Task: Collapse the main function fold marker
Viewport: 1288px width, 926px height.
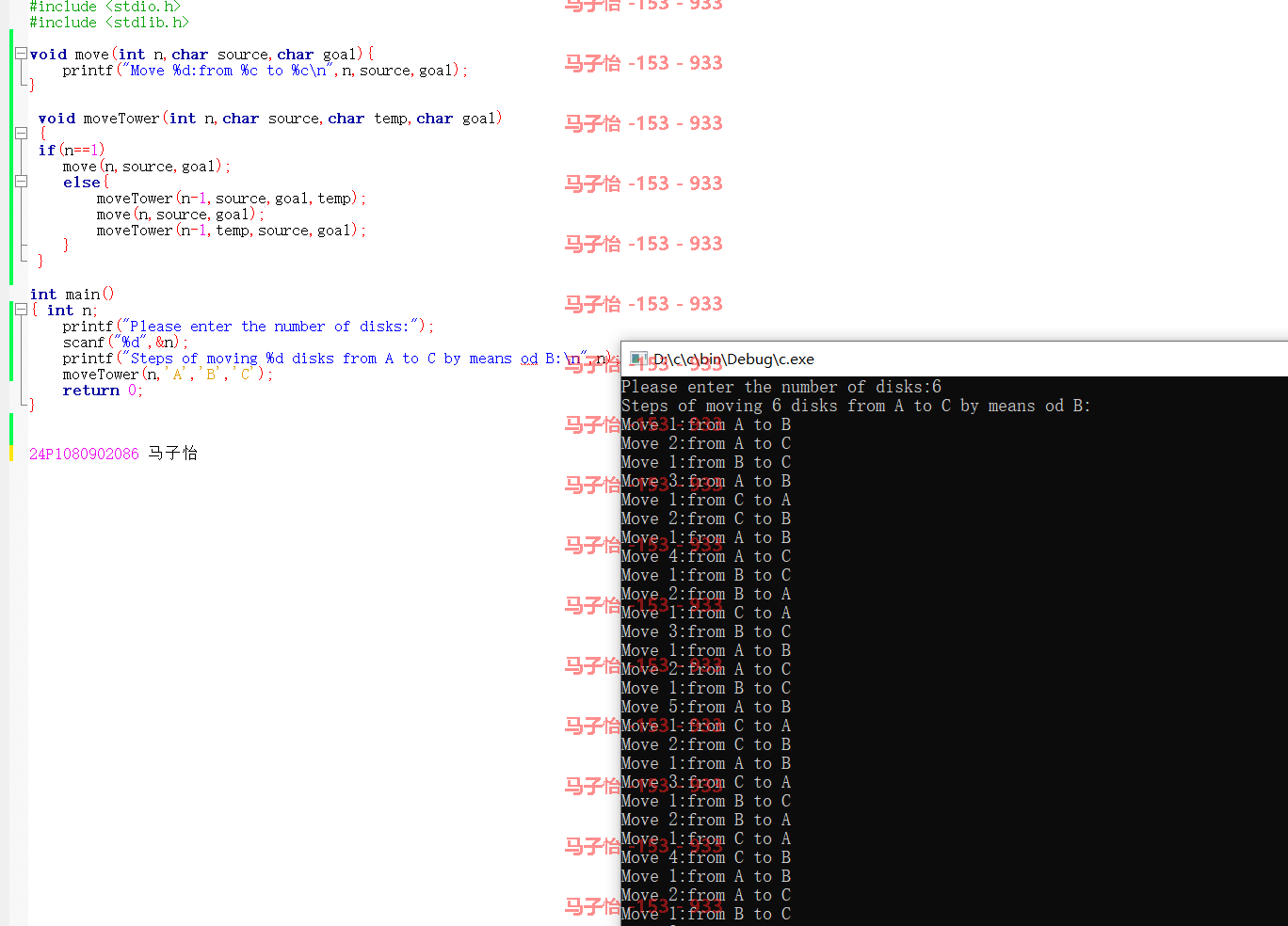Action: point(21,309)
